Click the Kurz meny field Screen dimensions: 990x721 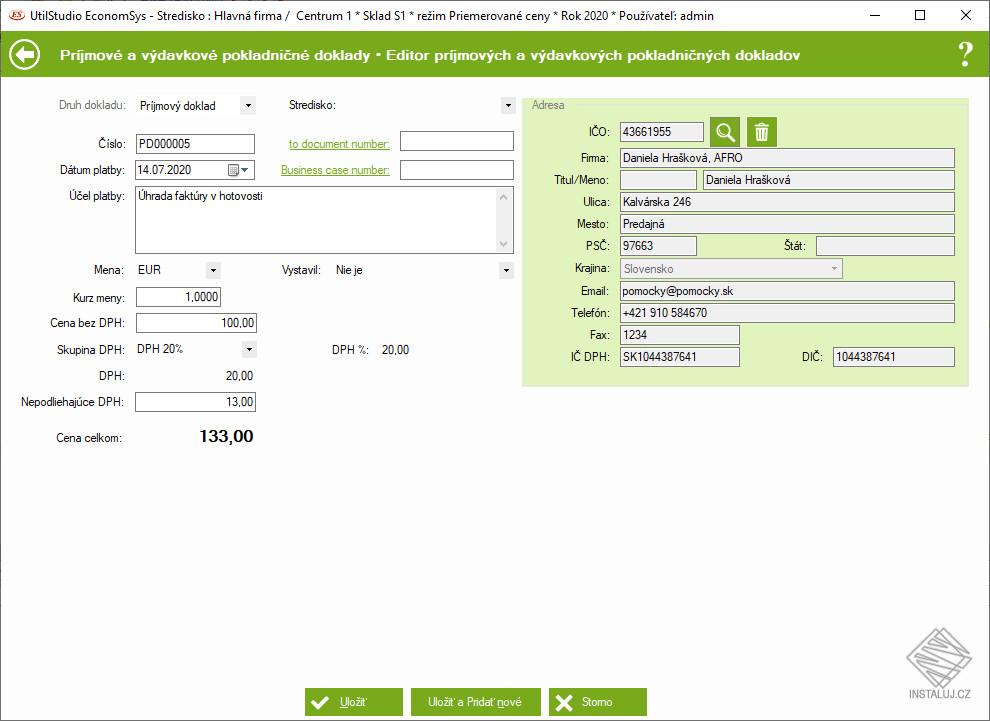(179, 297)
